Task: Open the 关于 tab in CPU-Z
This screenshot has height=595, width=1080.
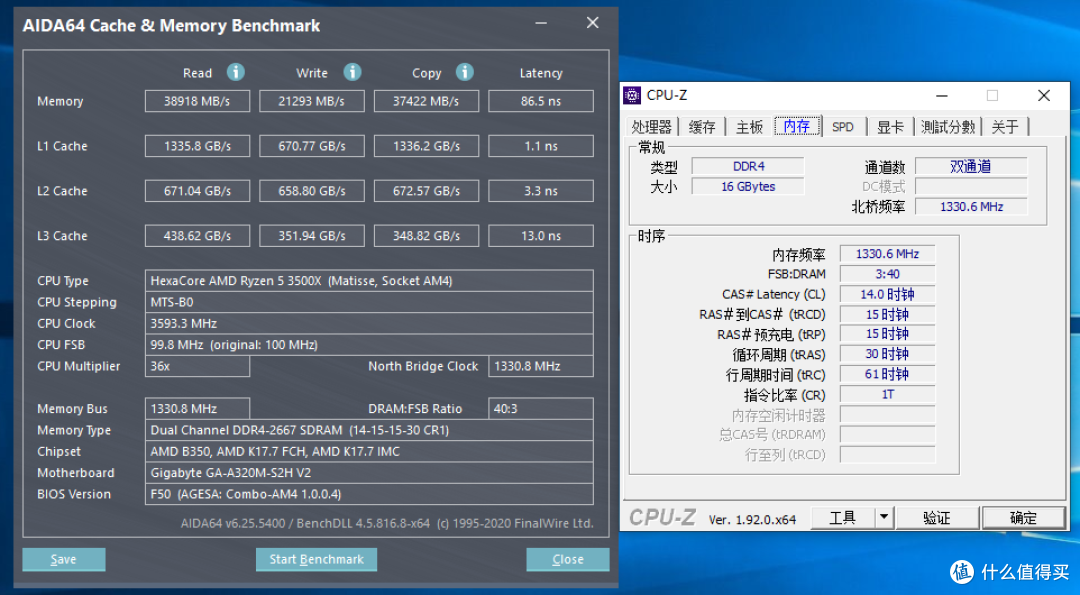Action: coord(1005,127)
